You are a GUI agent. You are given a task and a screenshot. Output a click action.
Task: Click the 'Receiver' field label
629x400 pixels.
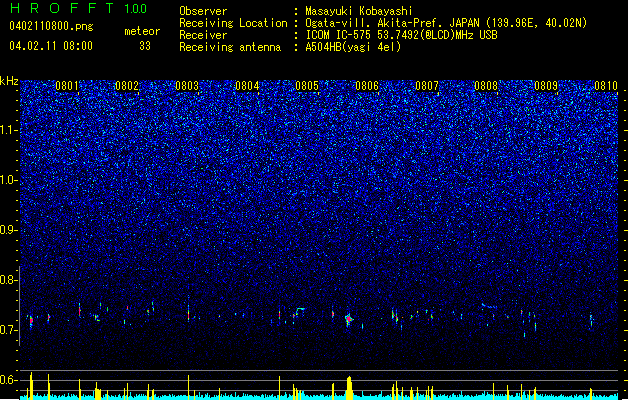(203, 35)
